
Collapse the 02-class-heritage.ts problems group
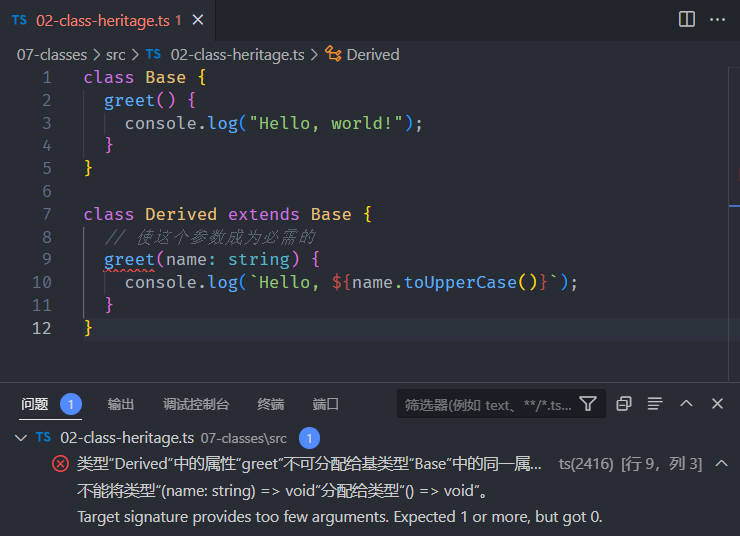click(21, 438)
